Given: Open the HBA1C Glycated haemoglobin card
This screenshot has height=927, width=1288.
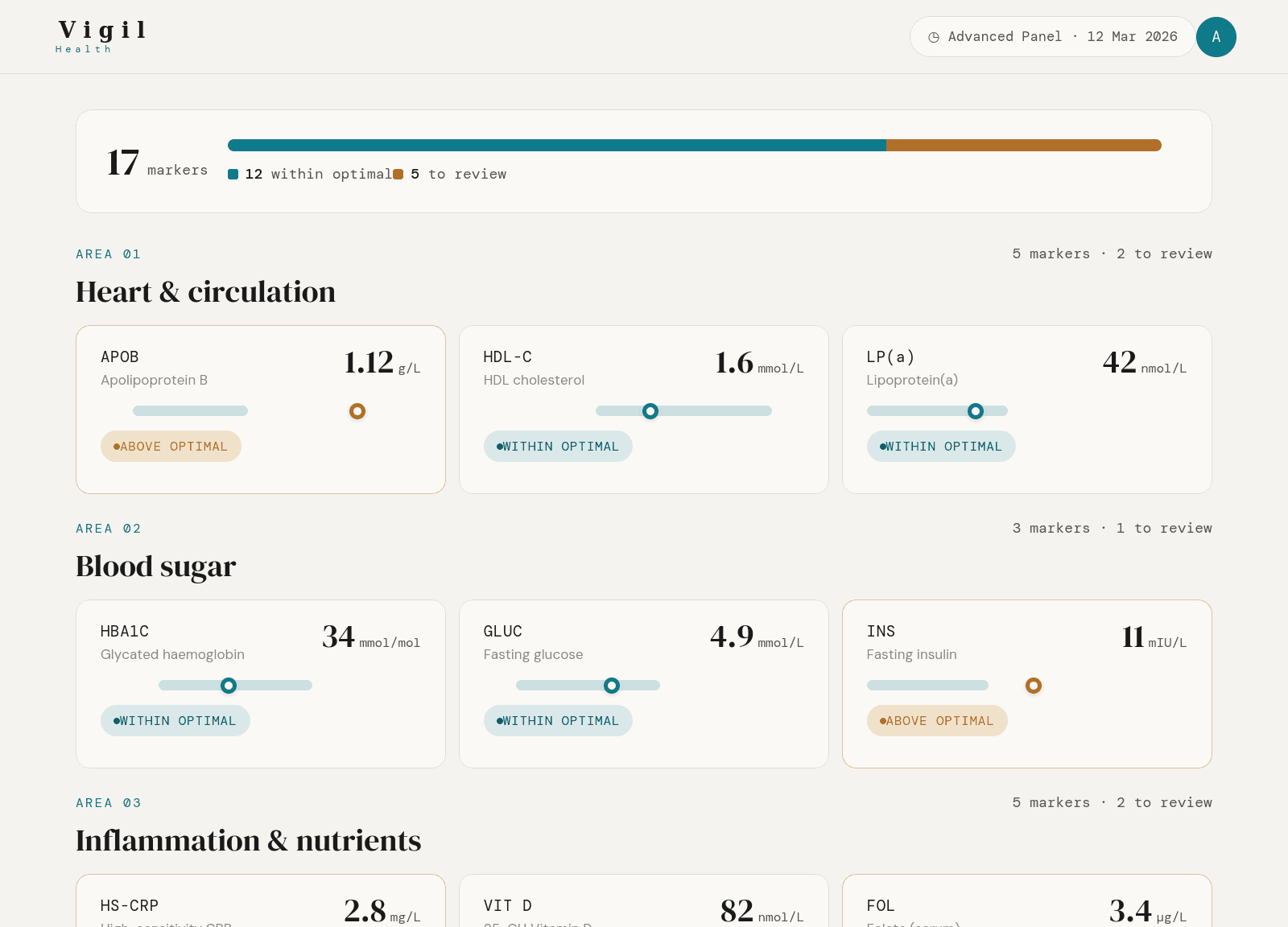Looking at the screenshot, I should pyautogui.click(x=261, y=684).
